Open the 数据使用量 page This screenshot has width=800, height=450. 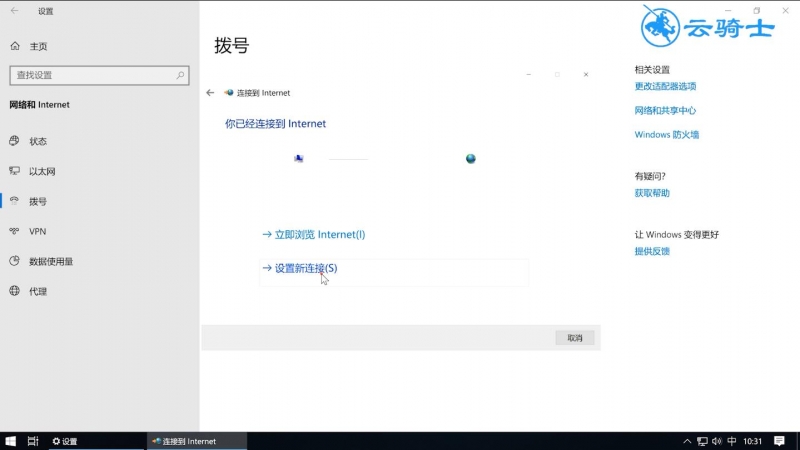click(x=99, y=261)
